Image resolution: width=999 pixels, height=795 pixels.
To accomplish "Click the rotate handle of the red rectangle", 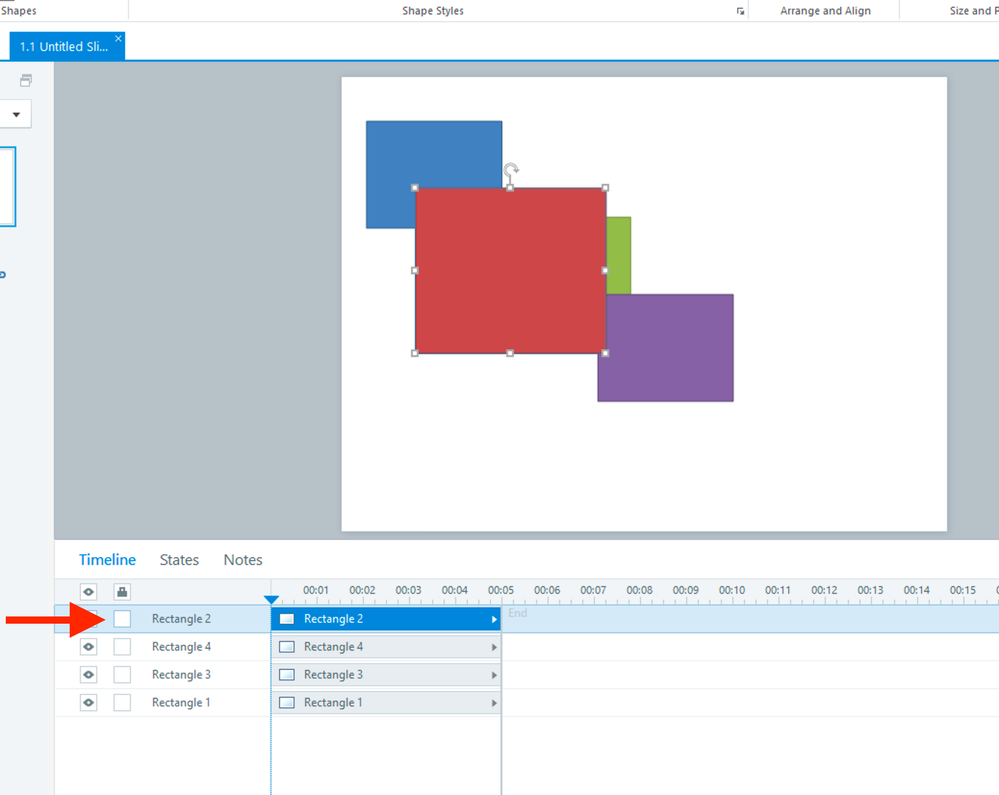I will tap(511, 169).
